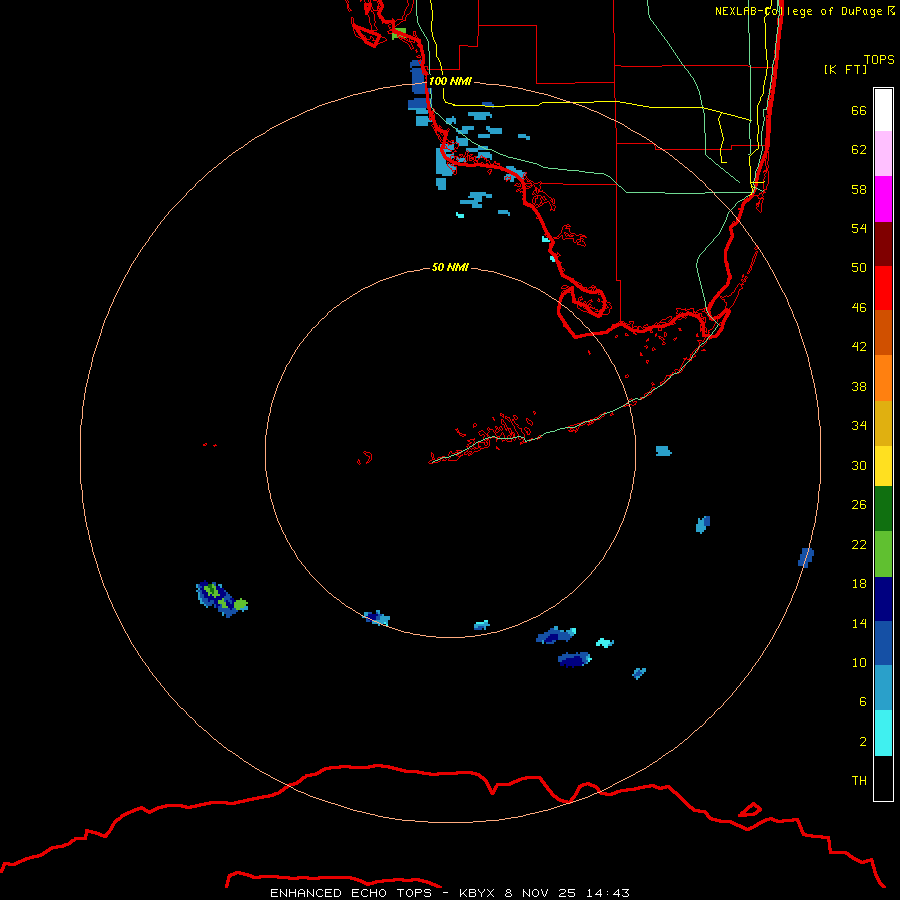Click the medium blue legend swatch
The height and width of the screenshot is (900, 900).
[883, 643]
